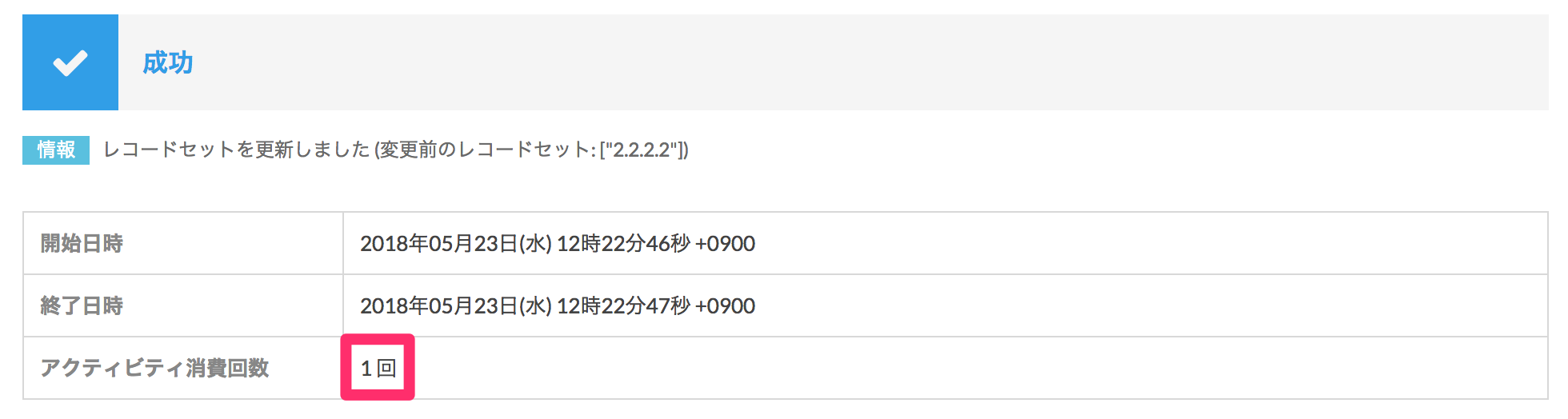1568x419 pixels.
Task: Click the アクティビティ消費回数 row label
Action: point(154,368)
